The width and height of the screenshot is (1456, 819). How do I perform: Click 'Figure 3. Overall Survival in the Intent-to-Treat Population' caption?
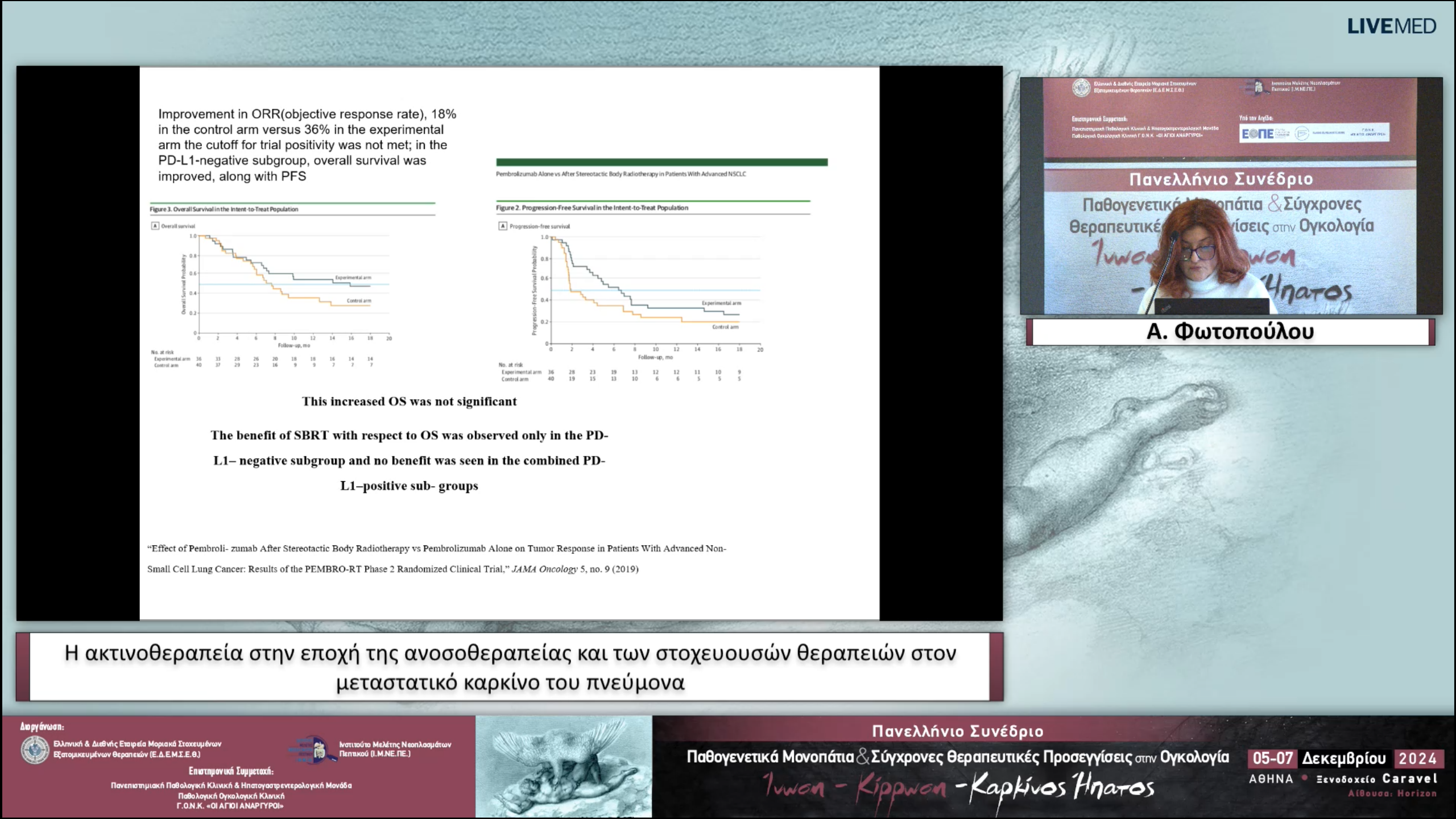pyautogui.click(x=224, y=209)
